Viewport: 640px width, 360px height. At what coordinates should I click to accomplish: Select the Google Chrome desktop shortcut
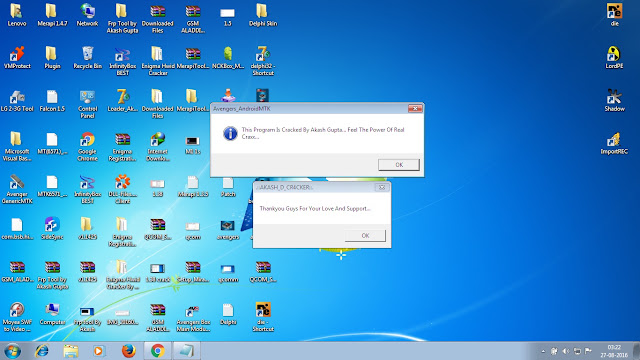(x=87, y=147)
